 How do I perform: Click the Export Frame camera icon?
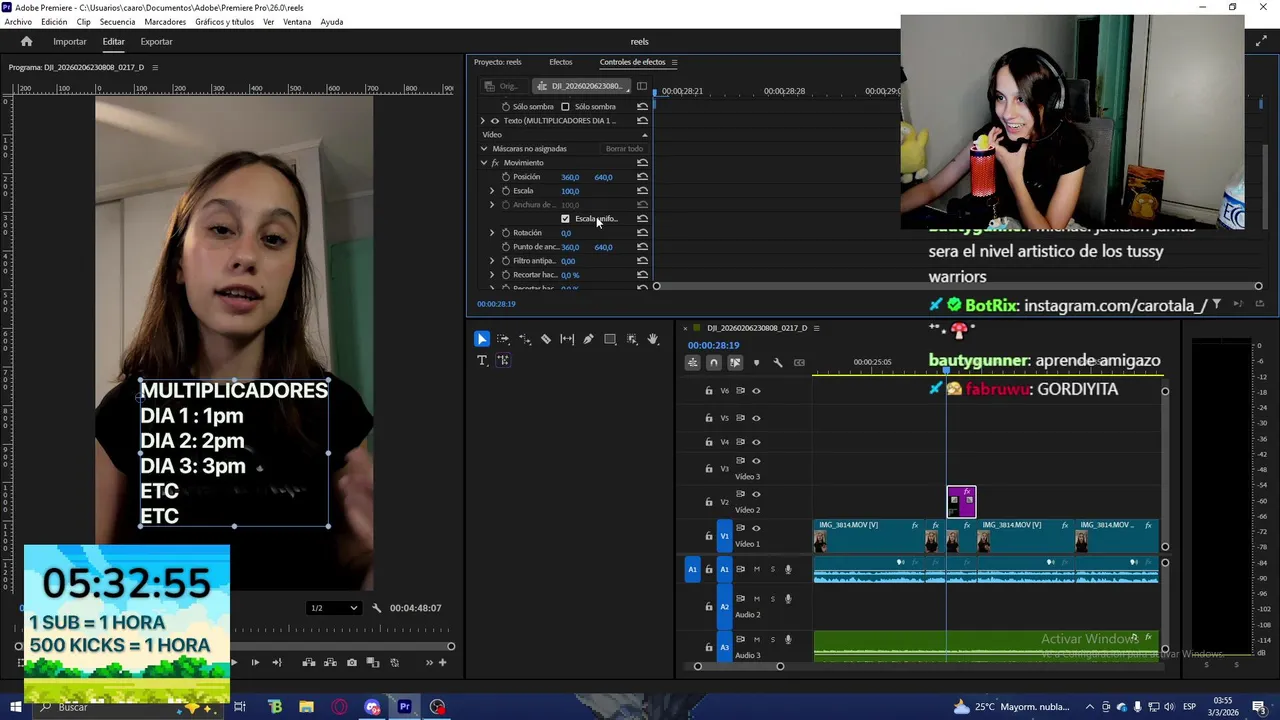point(351,662)
